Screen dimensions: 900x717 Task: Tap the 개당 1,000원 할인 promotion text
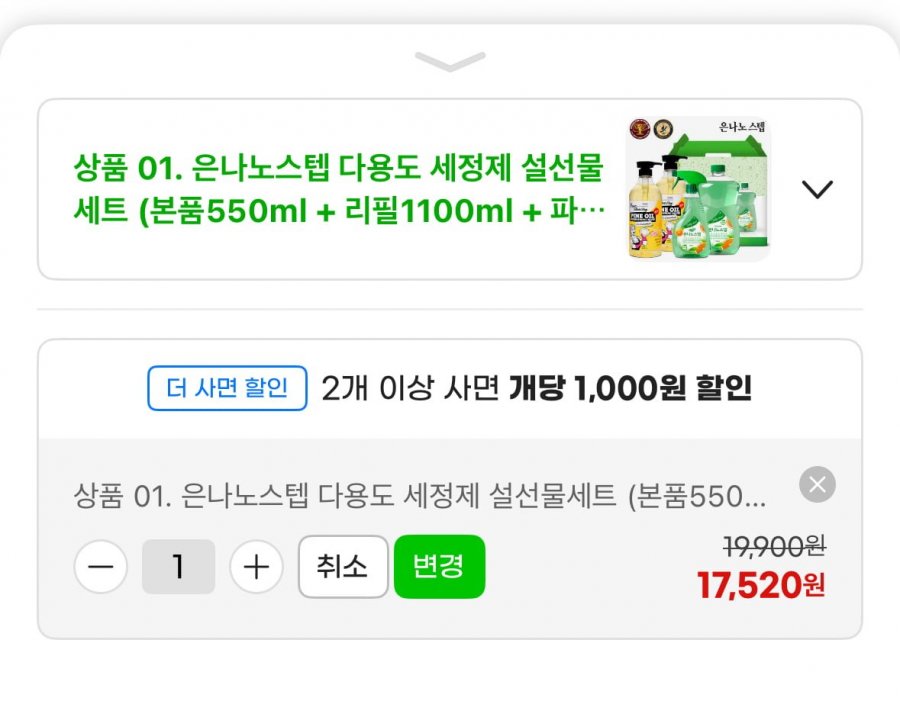click(x=630, y=388)
